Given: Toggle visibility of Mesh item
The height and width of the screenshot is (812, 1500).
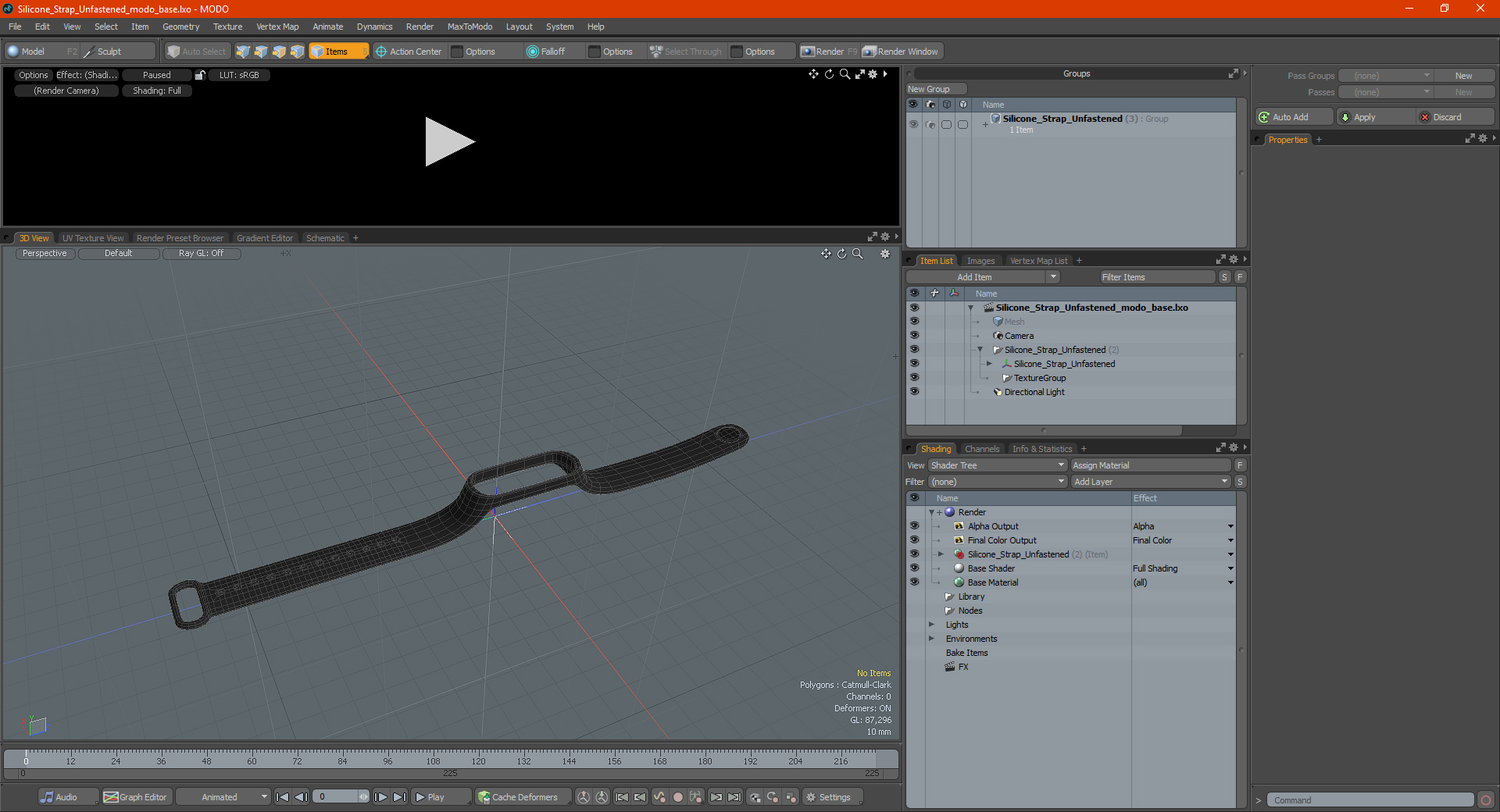Looking at the screenshot, I should click(914, 322).
